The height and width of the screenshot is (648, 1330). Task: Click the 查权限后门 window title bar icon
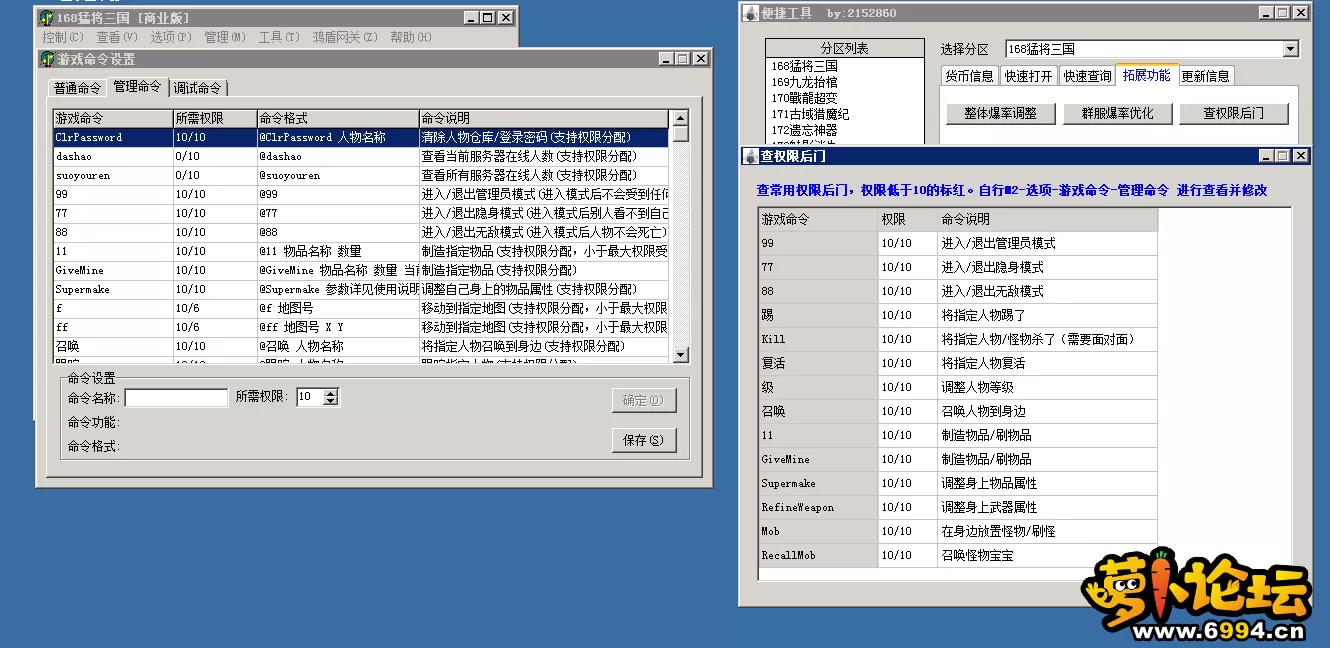click(751, 156)
